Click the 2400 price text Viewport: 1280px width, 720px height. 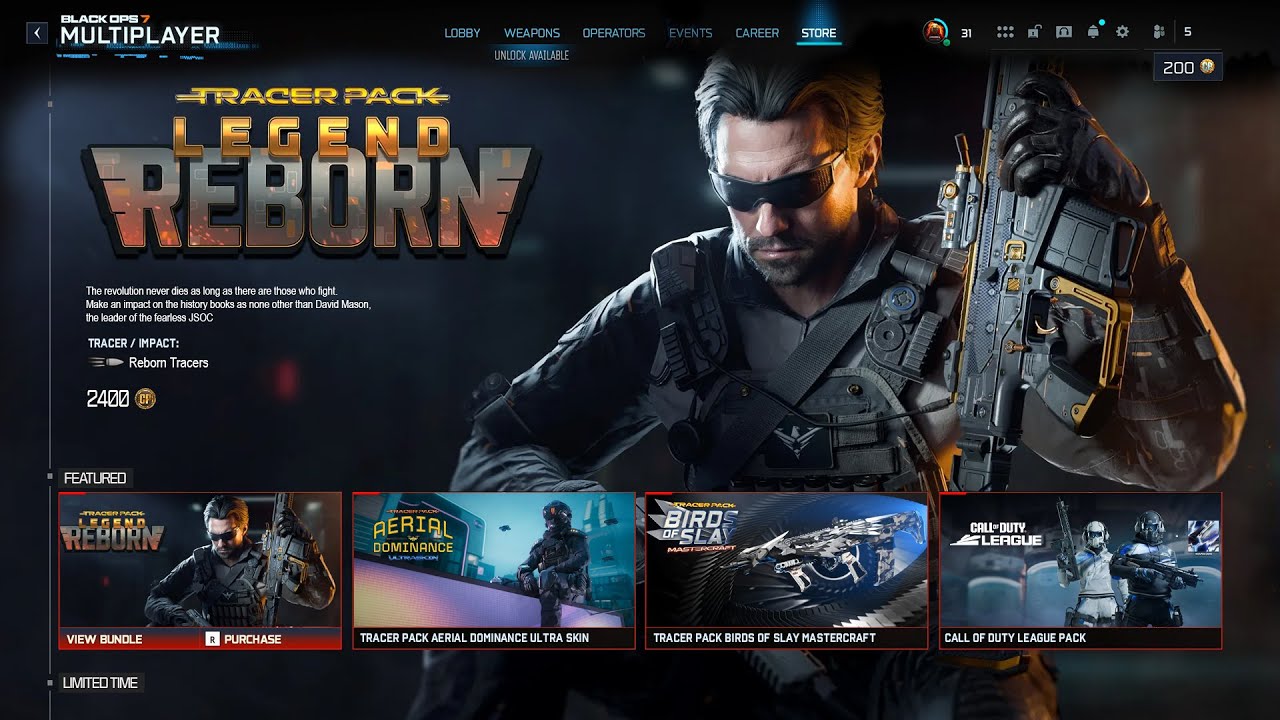click(108, 399)
